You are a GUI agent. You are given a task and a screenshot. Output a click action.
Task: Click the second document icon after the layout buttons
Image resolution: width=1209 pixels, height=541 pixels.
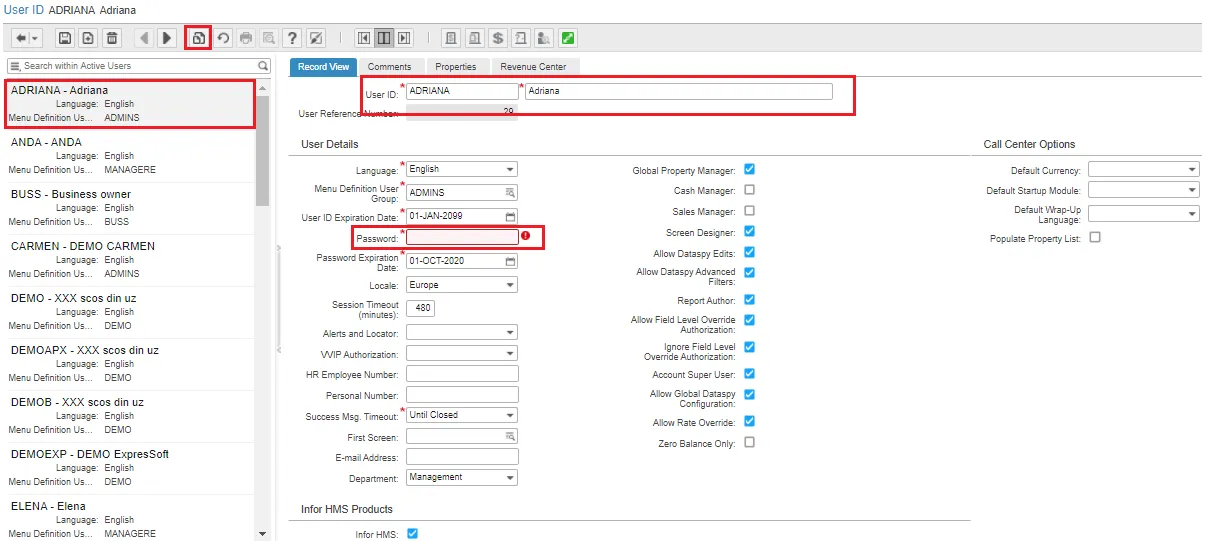tap(475, 38)
